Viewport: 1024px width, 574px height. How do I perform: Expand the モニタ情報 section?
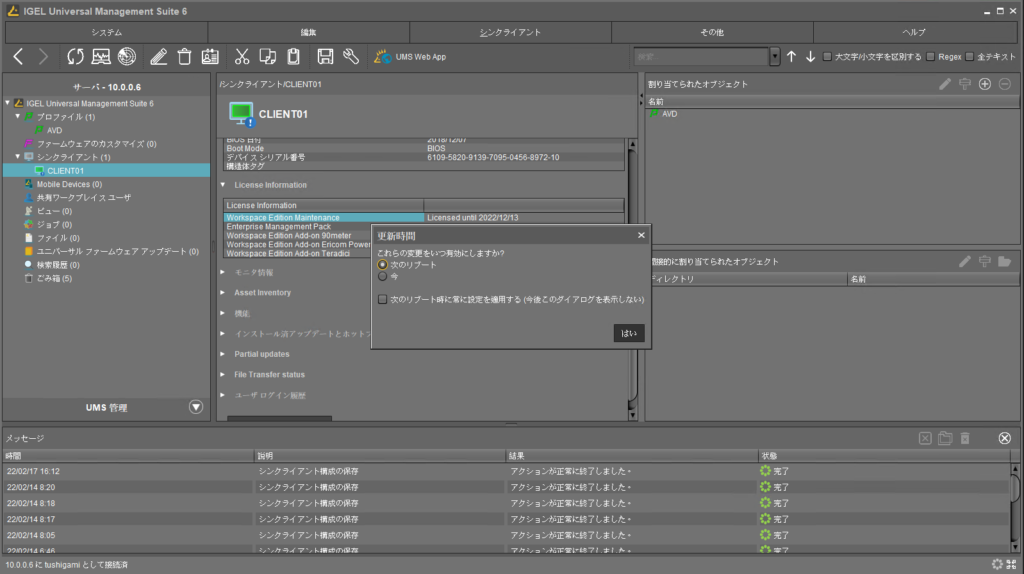tap(223, 272)
